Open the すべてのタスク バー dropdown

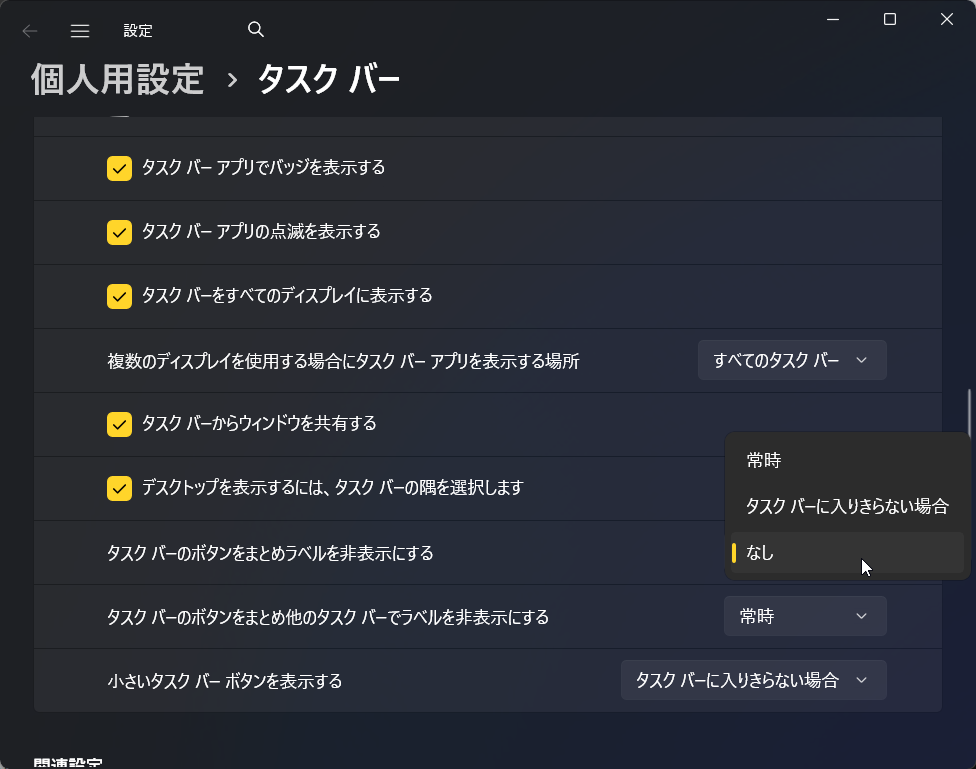click(791, 360)
